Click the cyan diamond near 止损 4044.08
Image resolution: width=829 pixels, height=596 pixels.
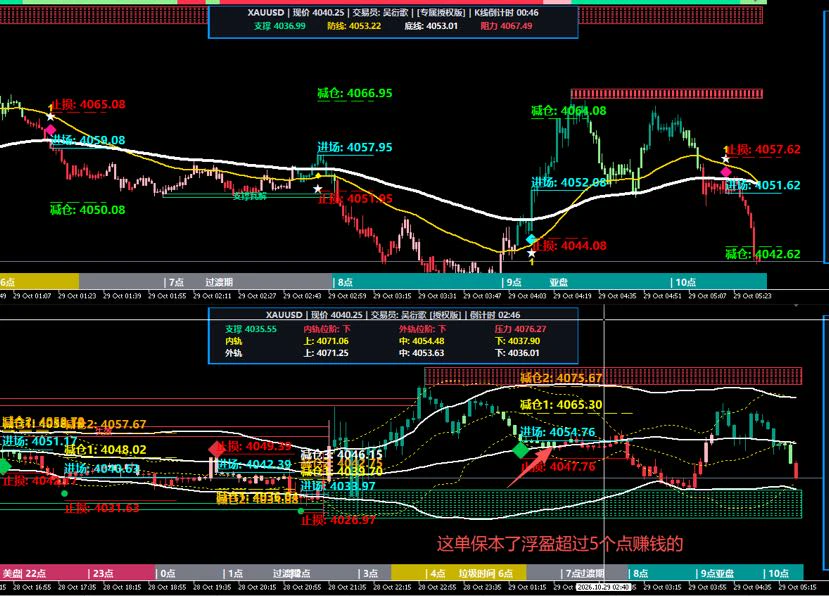pos(531,239)
